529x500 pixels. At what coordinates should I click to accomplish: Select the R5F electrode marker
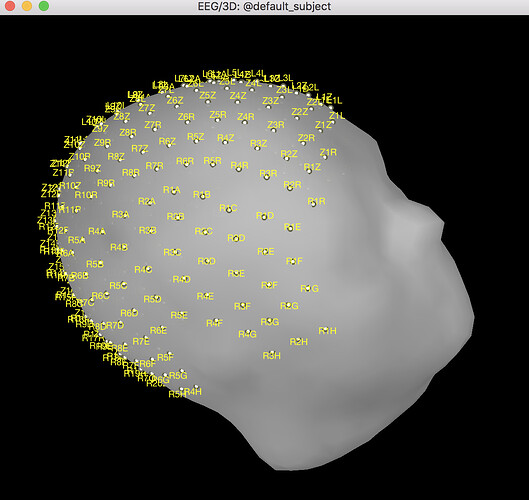[165, 357]
